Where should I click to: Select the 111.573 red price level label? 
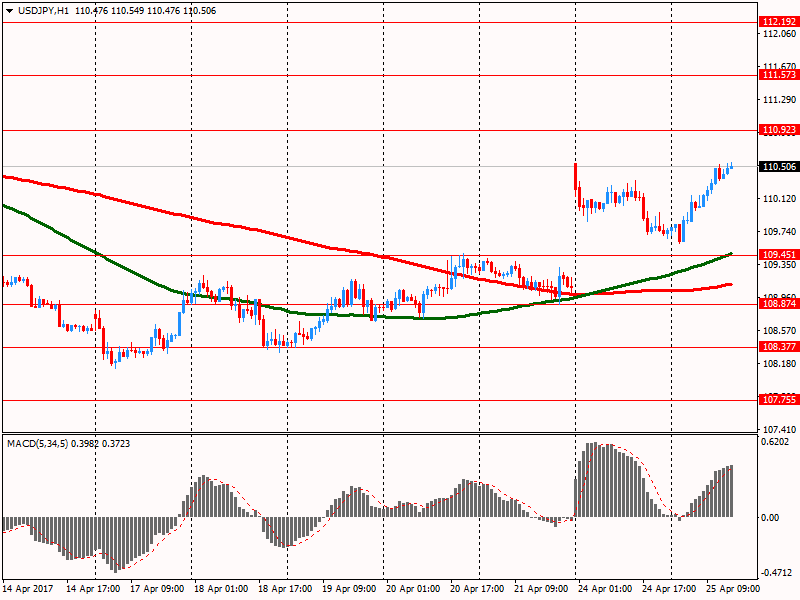[779, 75]
